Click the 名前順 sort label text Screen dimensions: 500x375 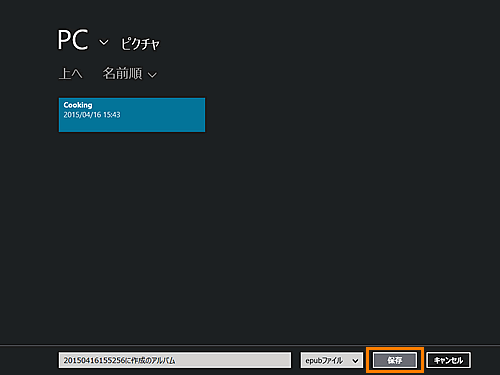[122, 73]
